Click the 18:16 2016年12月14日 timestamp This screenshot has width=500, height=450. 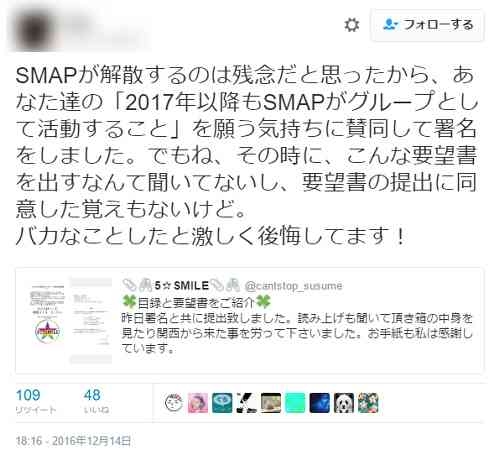pos(73,441)
